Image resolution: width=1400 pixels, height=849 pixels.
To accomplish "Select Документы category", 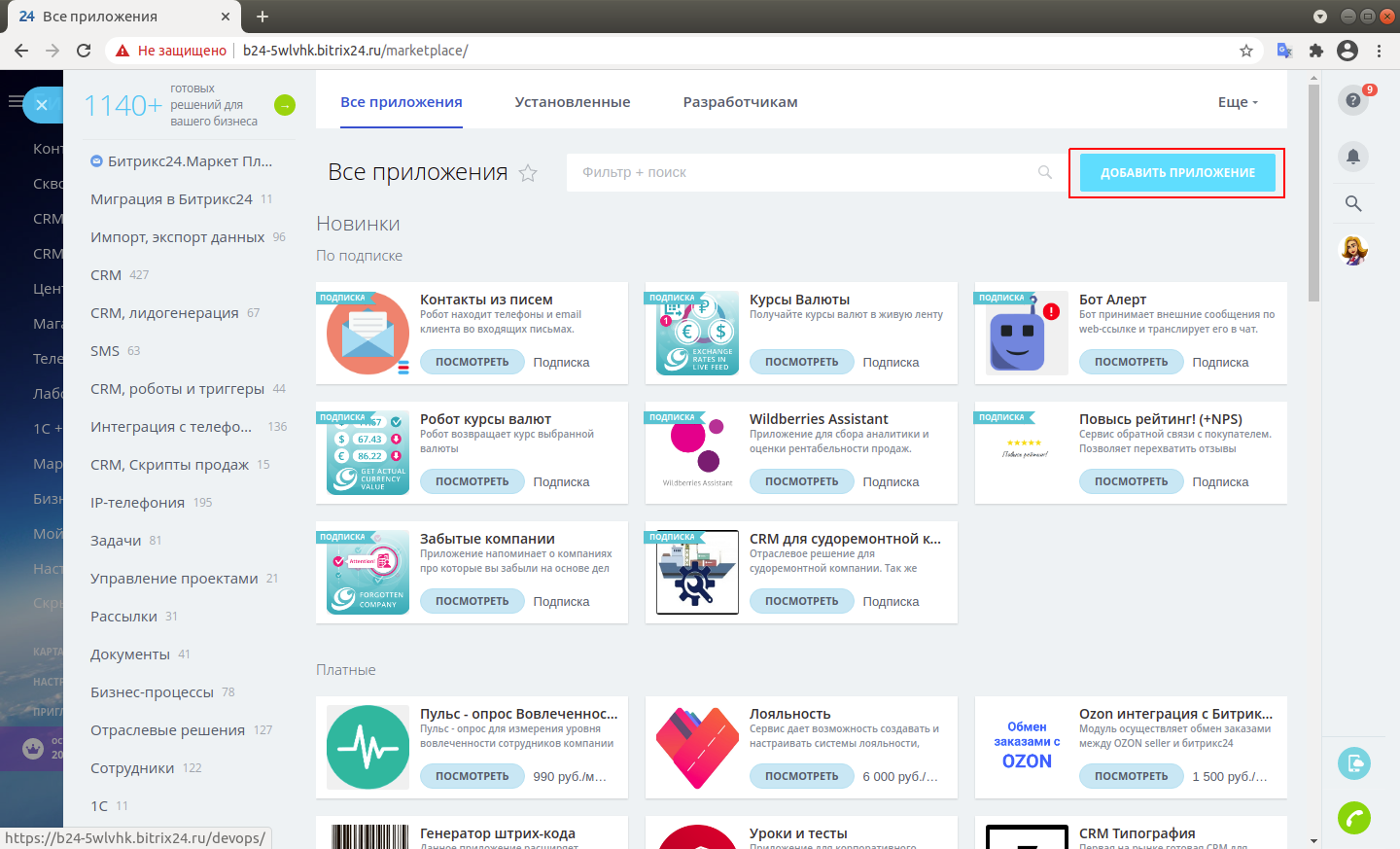I will pos(130,654).
